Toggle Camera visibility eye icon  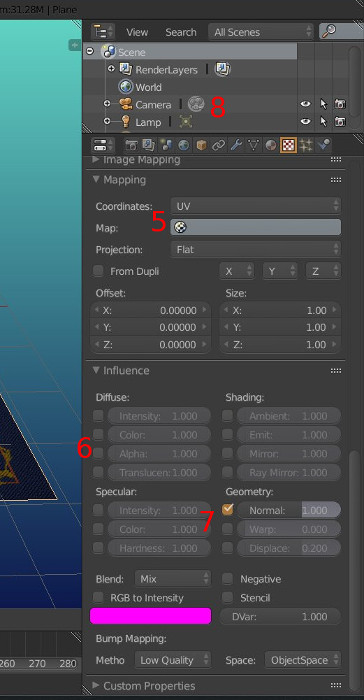(305, 104)
